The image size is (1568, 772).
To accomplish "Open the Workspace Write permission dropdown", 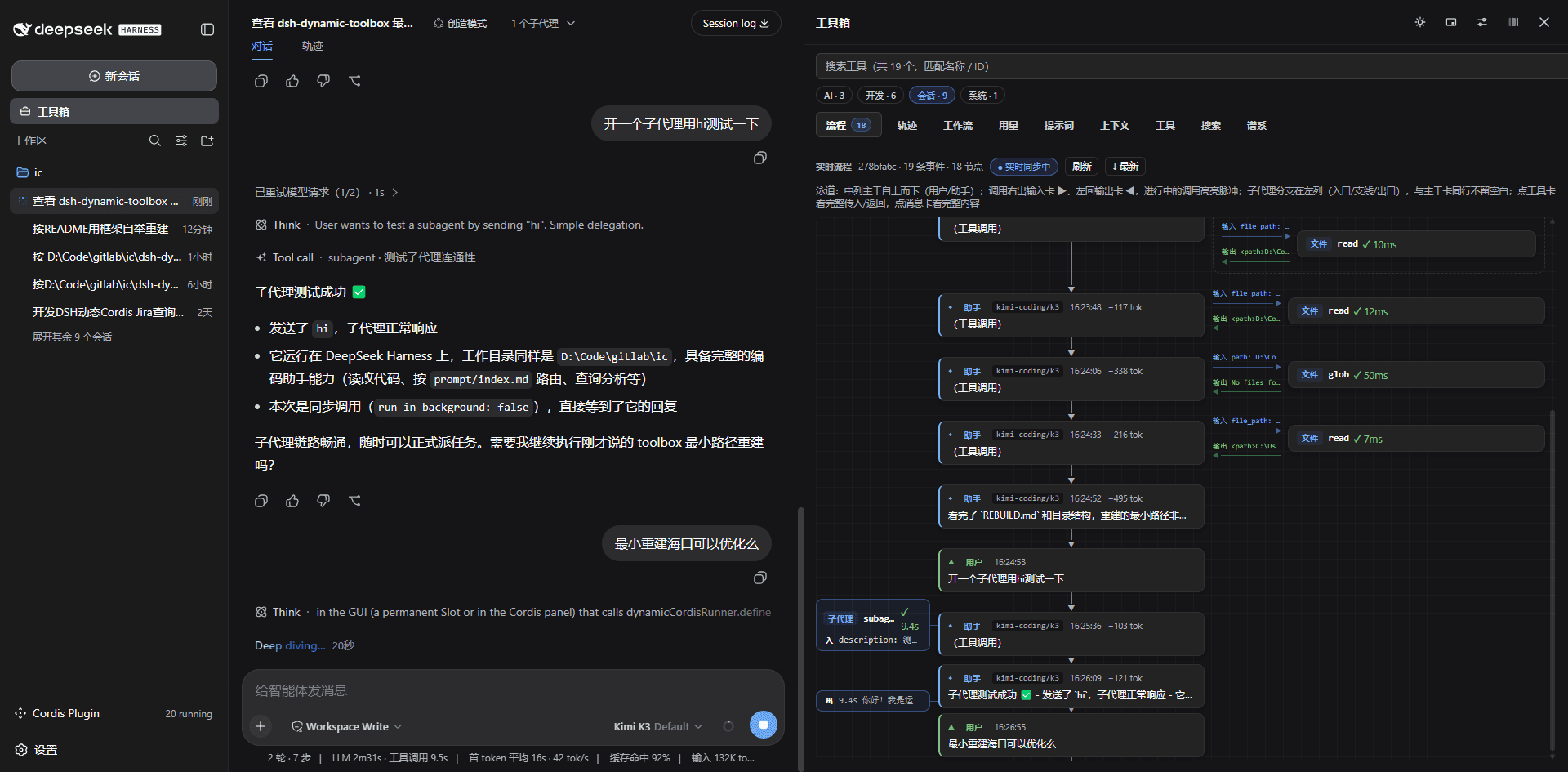I will coord(347,726).
